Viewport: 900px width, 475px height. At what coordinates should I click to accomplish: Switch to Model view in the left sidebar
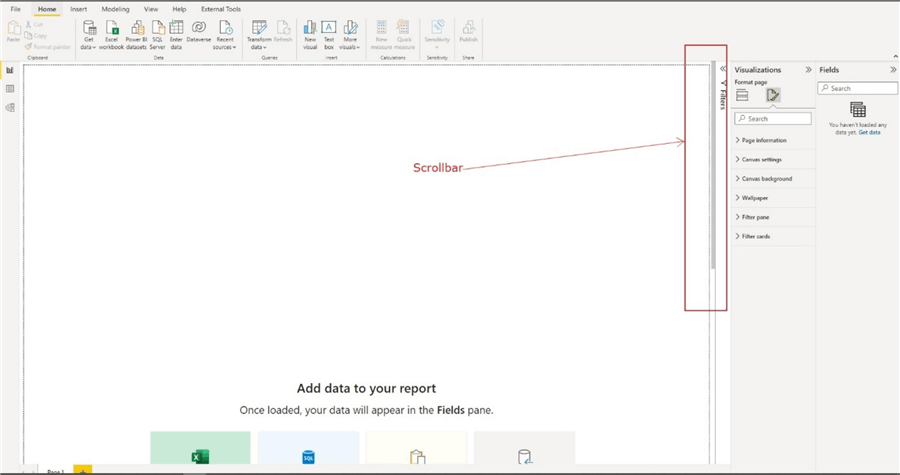(10, 108)
